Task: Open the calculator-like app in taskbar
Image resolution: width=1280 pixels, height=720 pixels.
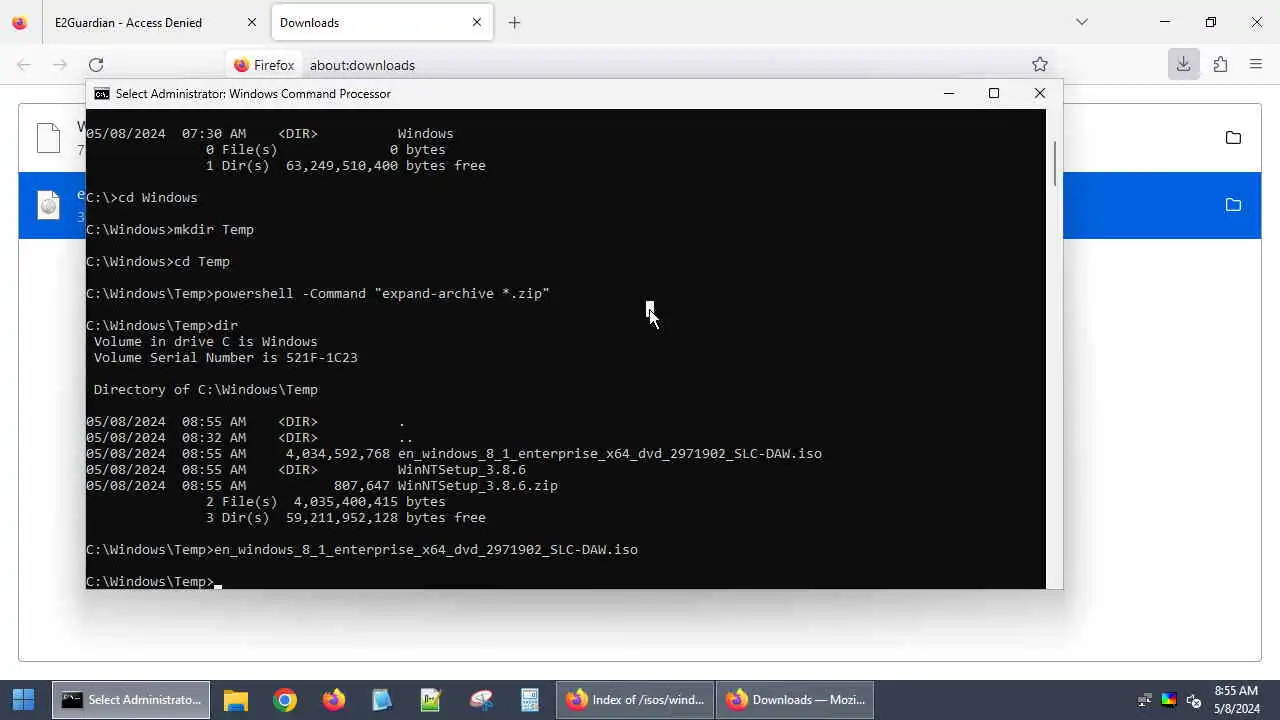Action: (530, 700)
